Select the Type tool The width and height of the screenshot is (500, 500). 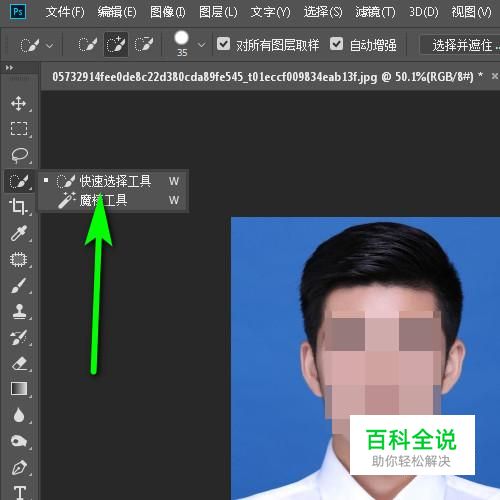(19, 493)
